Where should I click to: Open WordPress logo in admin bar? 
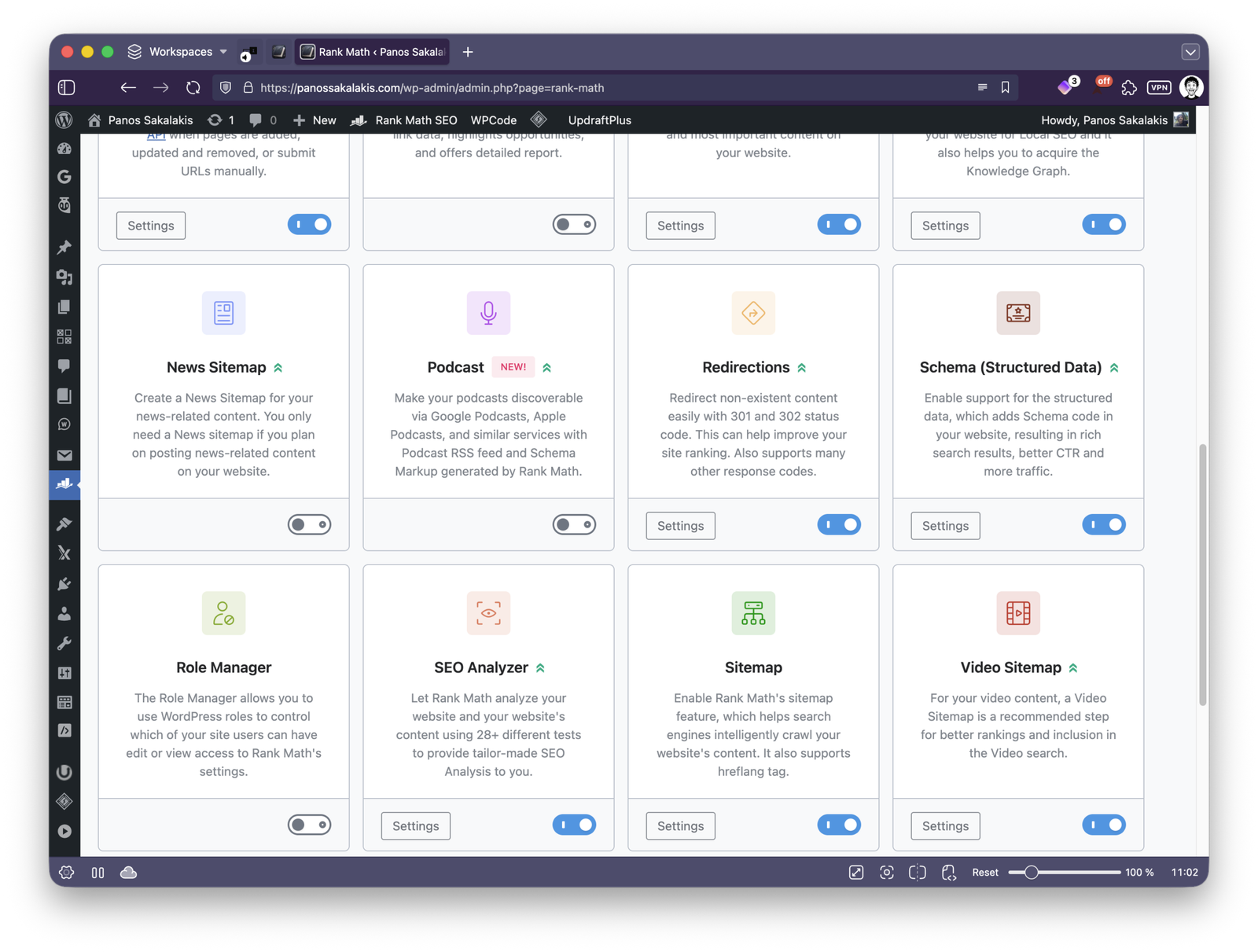64,120
